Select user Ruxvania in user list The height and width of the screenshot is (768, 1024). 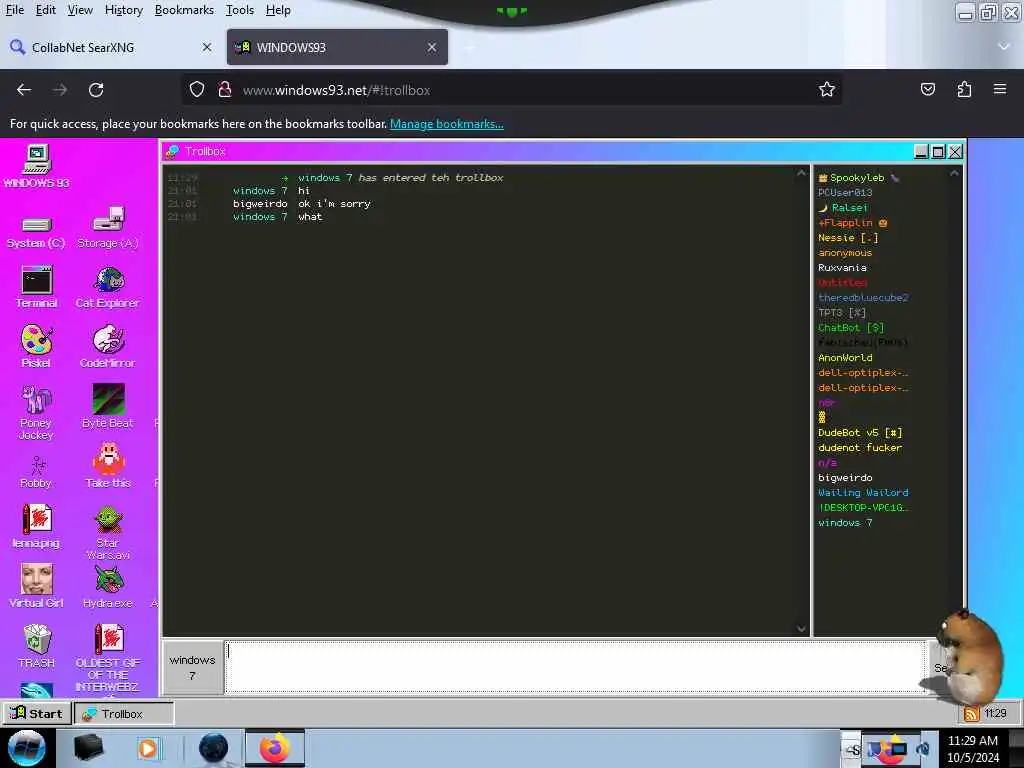[x=842, y=268]
